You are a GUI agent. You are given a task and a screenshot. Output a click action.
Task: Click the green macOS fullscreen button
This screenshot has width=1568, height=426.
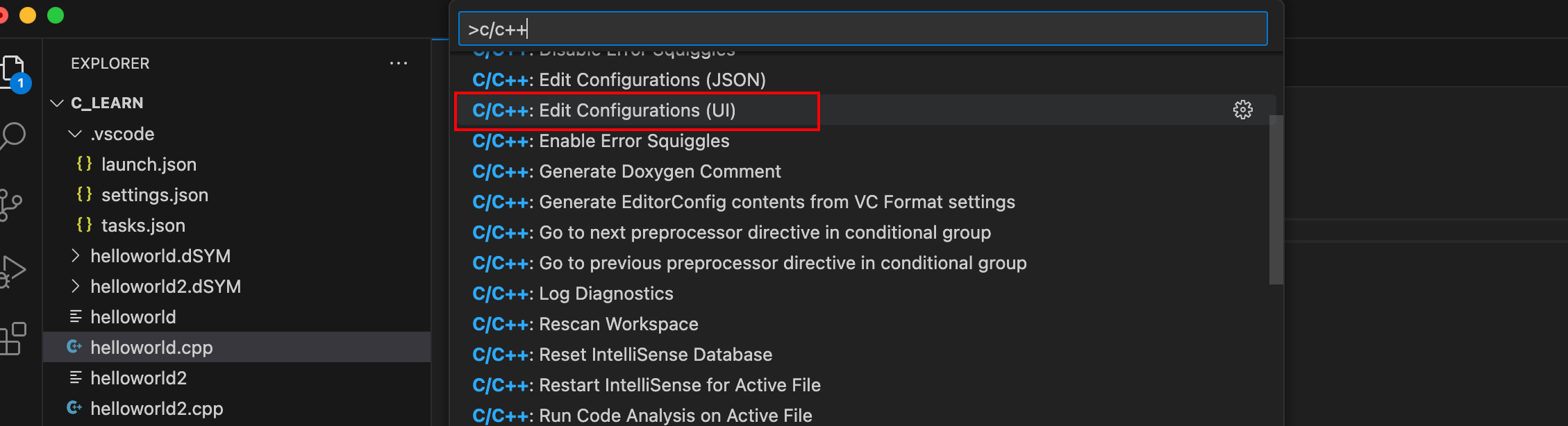(56, 15)
